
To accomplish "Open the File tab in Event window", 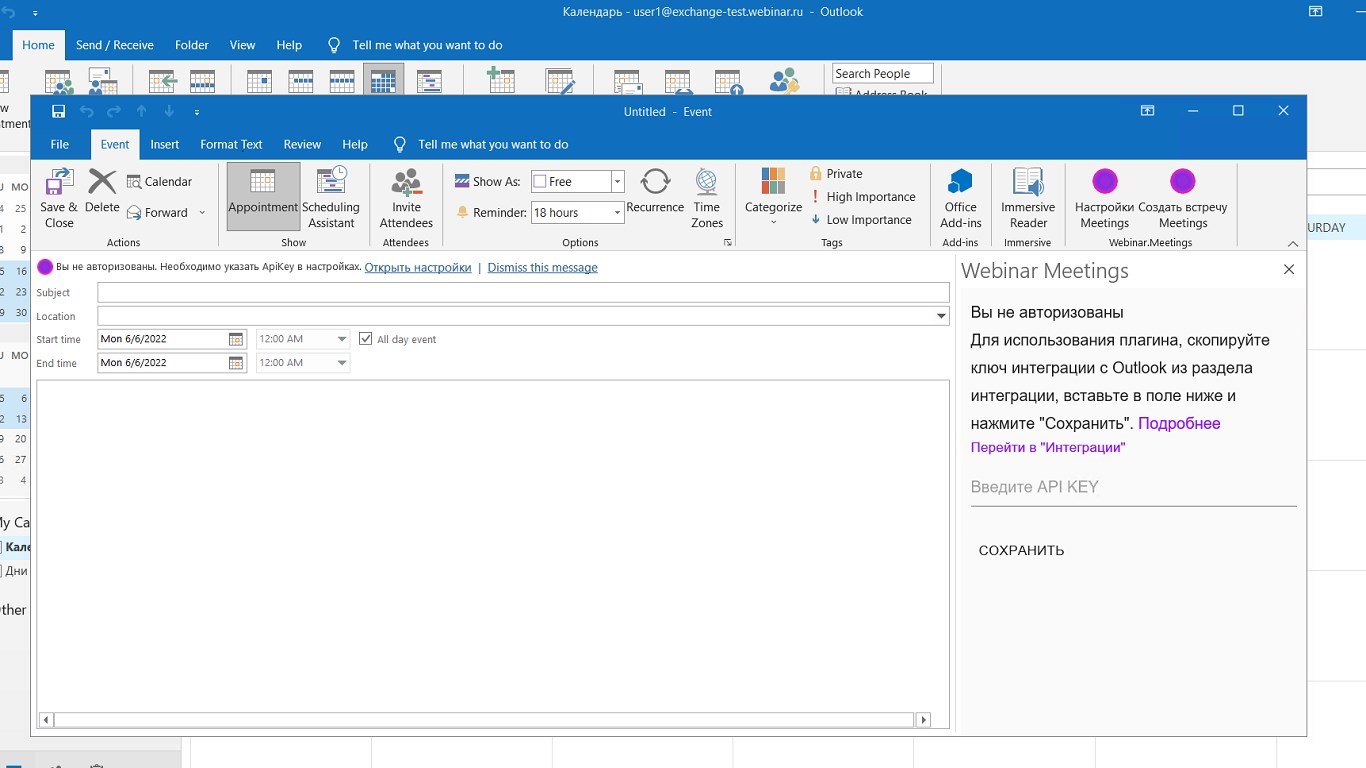I will [x=60, y=145].
